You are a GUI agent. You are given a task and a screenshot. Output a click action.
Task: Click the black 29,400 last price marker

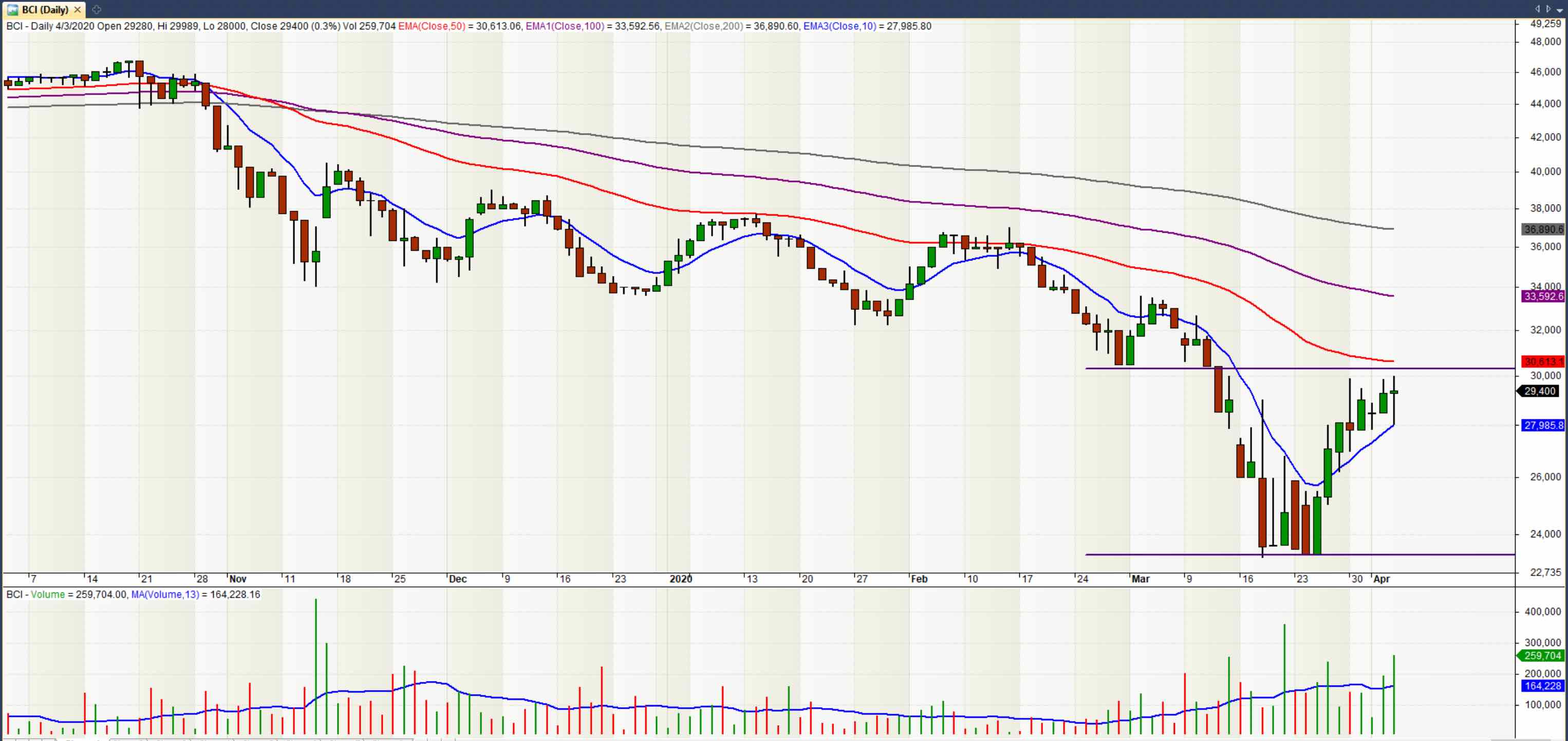1540,392
